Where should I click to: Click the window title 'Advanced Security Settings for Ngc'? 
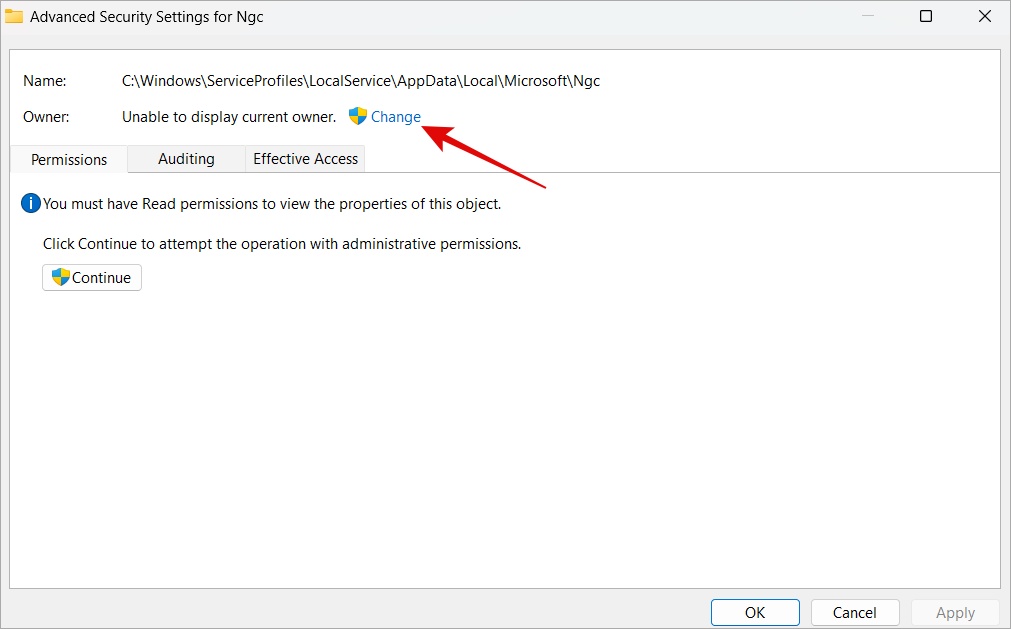pyautogui.click(x=147, y=17)
